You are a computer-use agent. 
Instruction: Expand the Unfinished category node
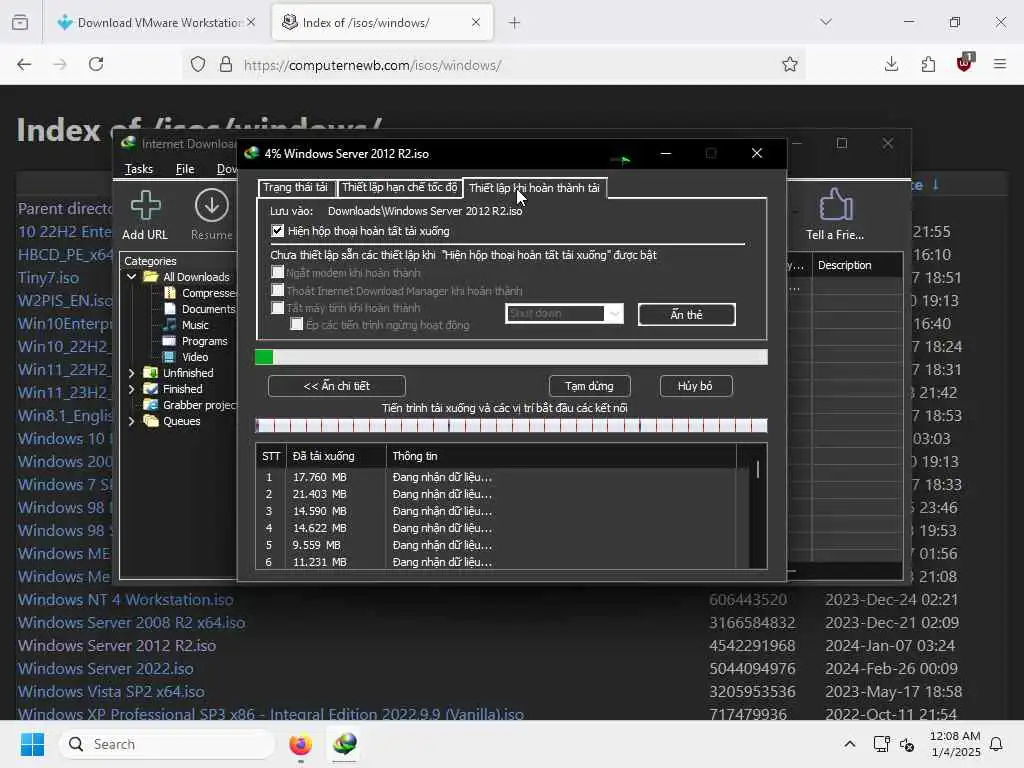(131, 373)
